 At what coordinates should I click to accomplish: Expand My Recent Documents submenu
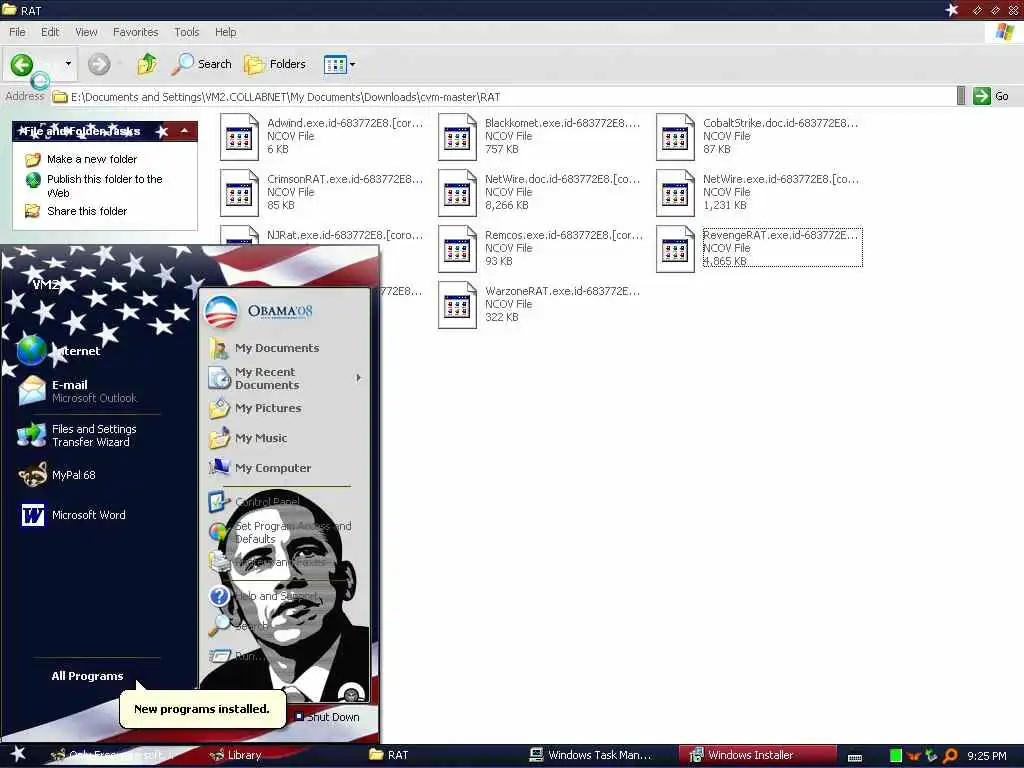(285, 378)
